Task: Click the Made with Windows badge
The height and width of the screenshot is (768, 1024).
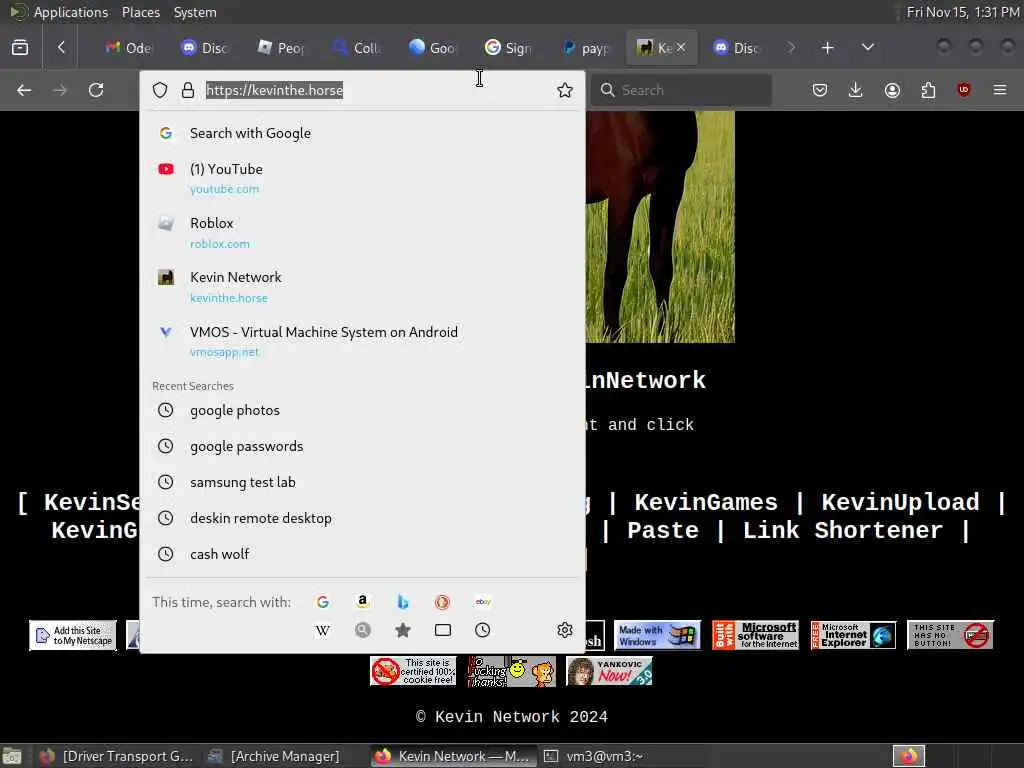Action: (x=657, y=635)
